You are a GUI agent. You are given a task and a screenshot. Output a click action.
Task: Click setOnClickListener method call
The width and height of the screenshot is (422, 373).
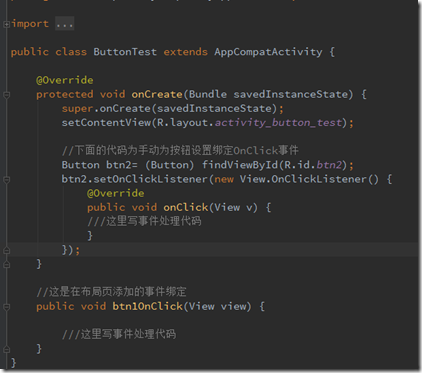150,179
